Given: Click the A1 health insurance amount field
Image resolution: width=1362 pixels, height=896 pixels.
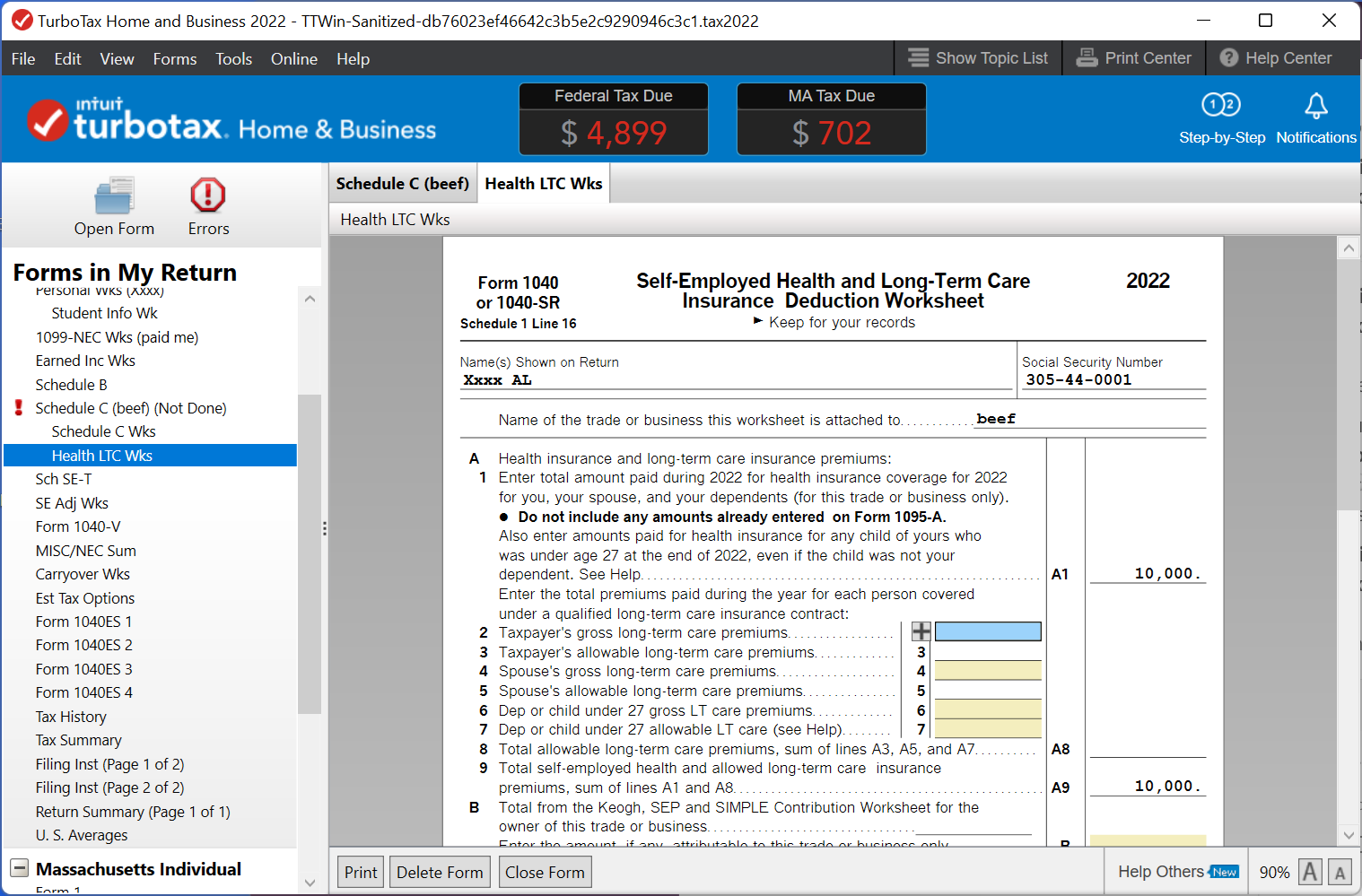Looking at the screenshot, I should click(x=1148, y=574).
